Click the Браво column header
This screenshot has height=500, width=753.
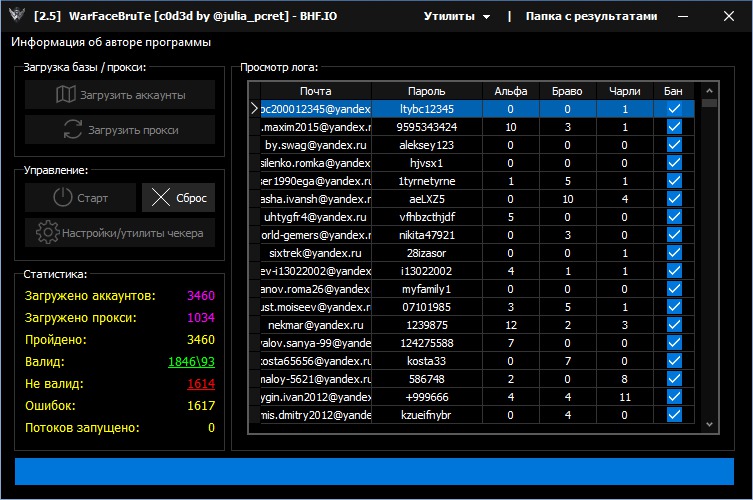point(567,91)
